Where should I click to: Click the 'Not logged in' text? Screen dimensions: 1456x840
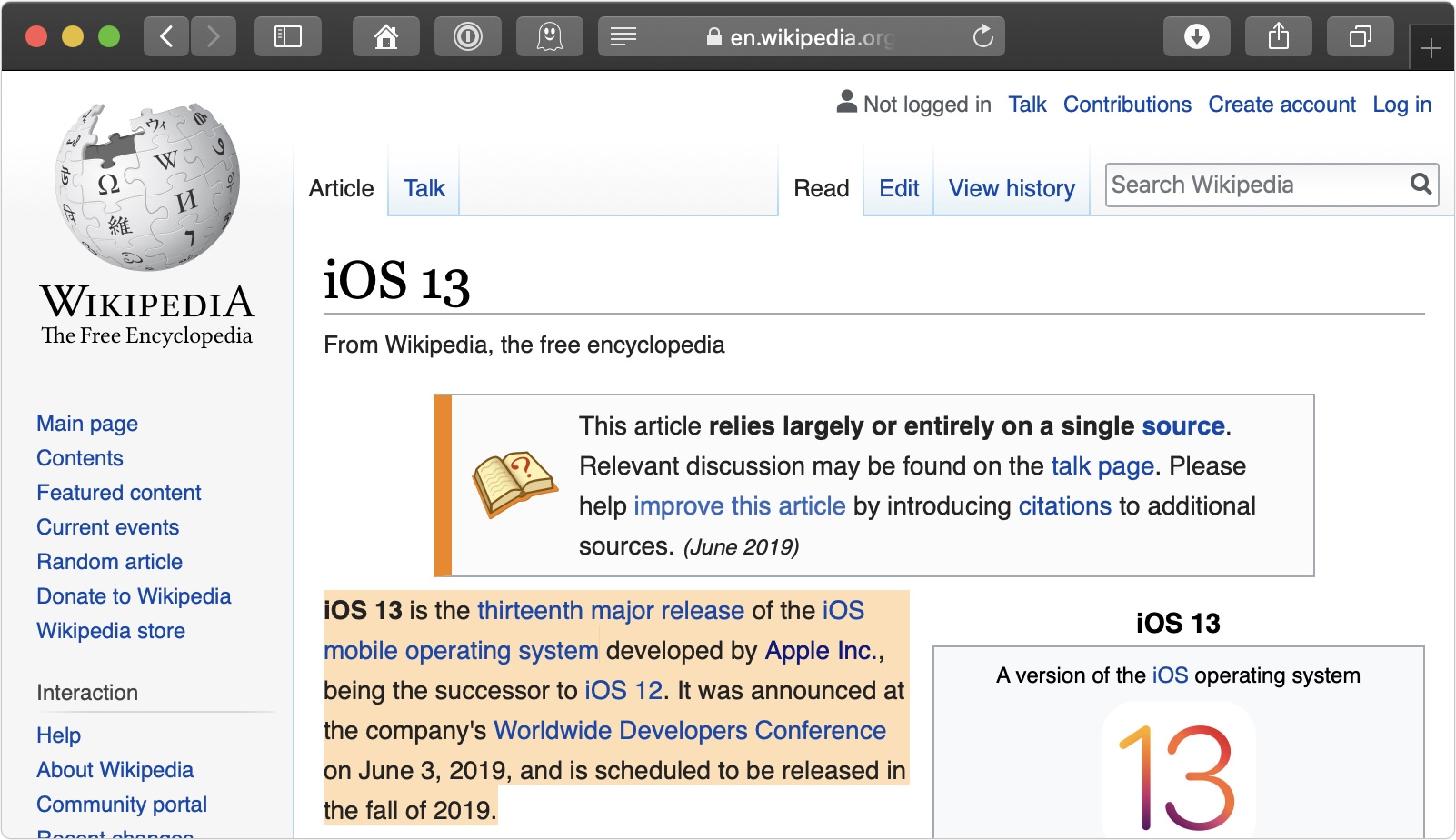pyautogui.click(x=927, y=105)
